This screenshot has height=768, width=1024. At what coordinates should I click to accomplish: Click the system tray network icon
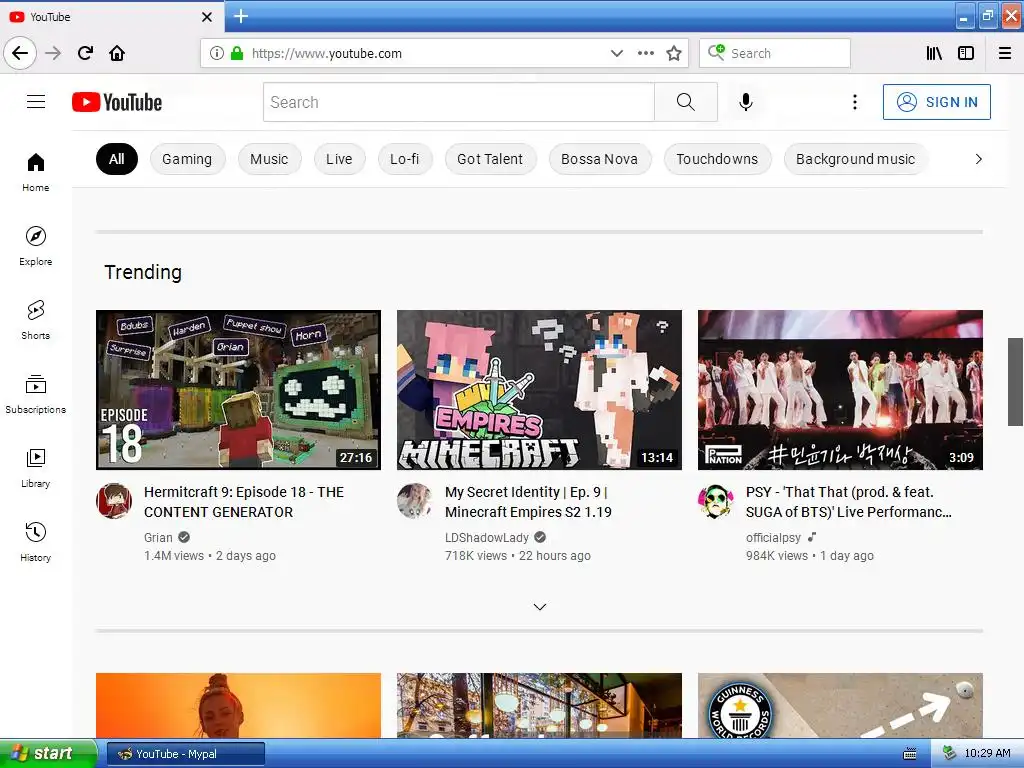point(950,754)
